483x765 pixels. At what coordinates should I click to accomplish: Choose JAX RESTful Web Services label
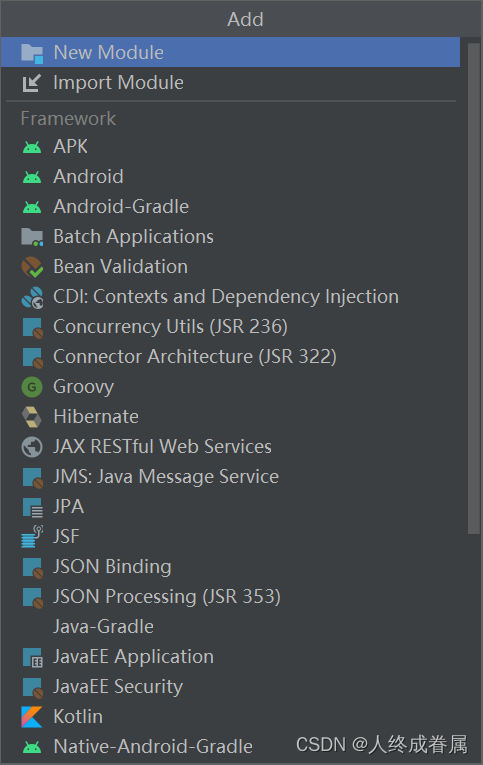[x=162, y=447]
